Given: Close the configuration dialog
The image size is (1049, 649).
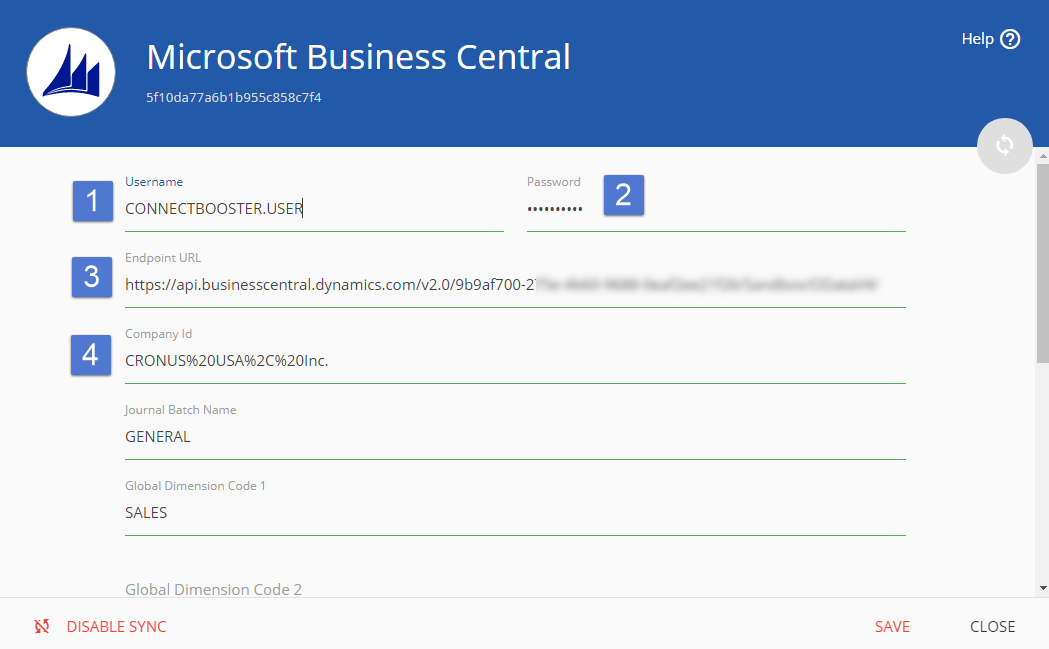Looking at the screenshot, I should click(992, 627).
